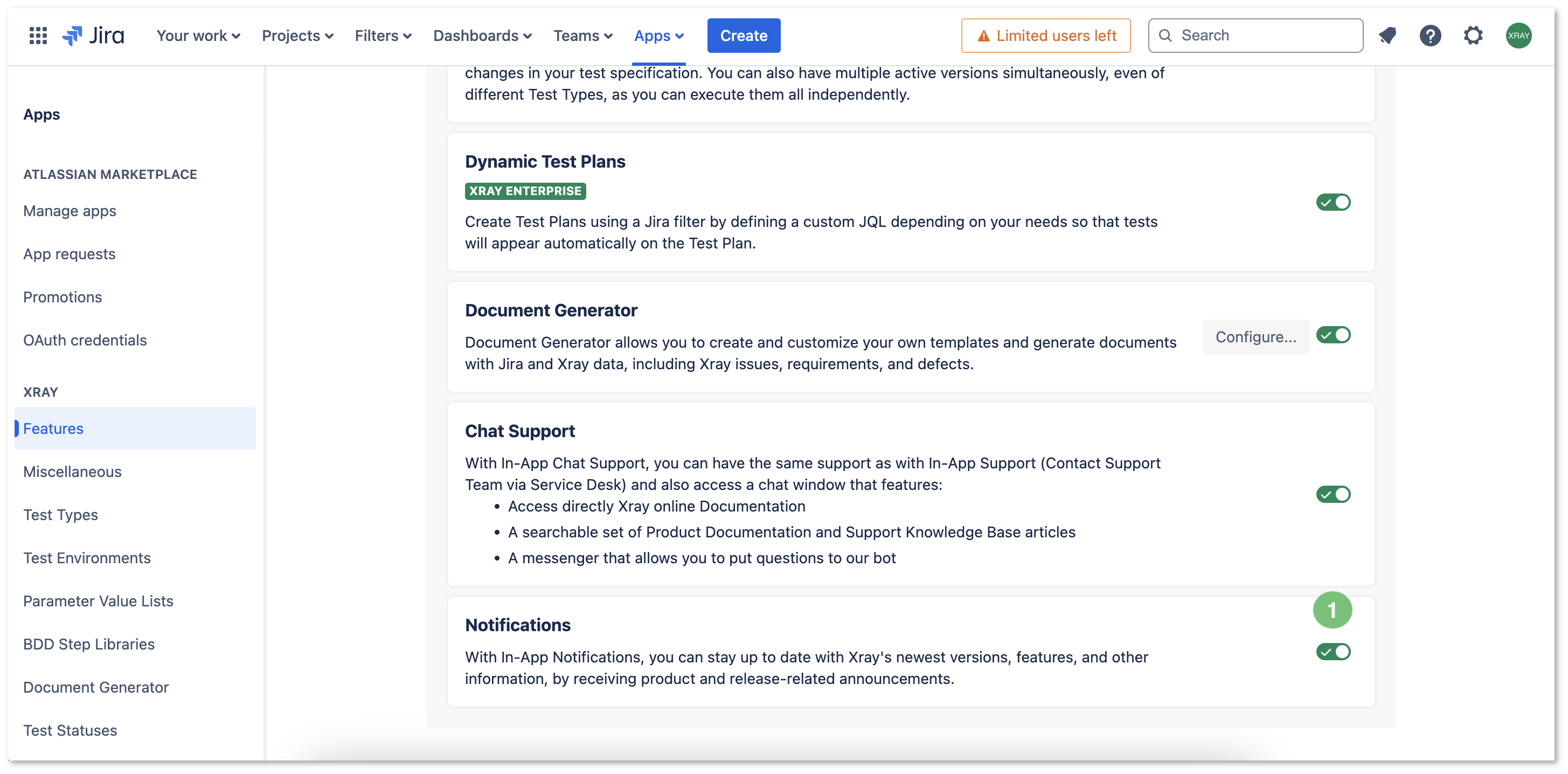The image size is (1568, 774).
Task: Open the help question mark icon
Action: [x=1430, y=36]
